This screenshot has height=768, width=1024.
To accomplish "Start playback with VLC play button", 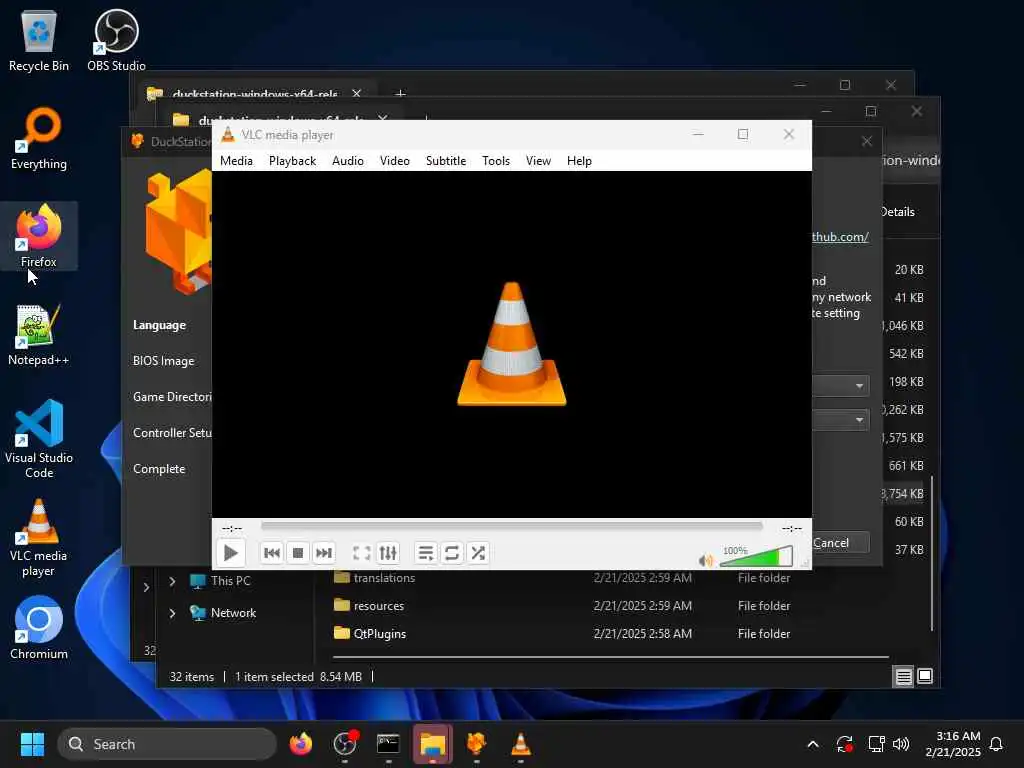I will click(231, 553).
